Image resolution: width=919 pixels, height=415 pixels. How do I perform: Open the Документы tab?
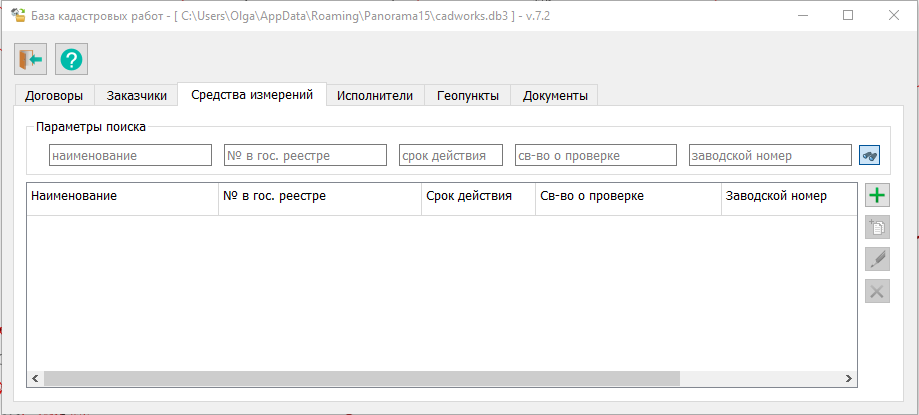555,96
